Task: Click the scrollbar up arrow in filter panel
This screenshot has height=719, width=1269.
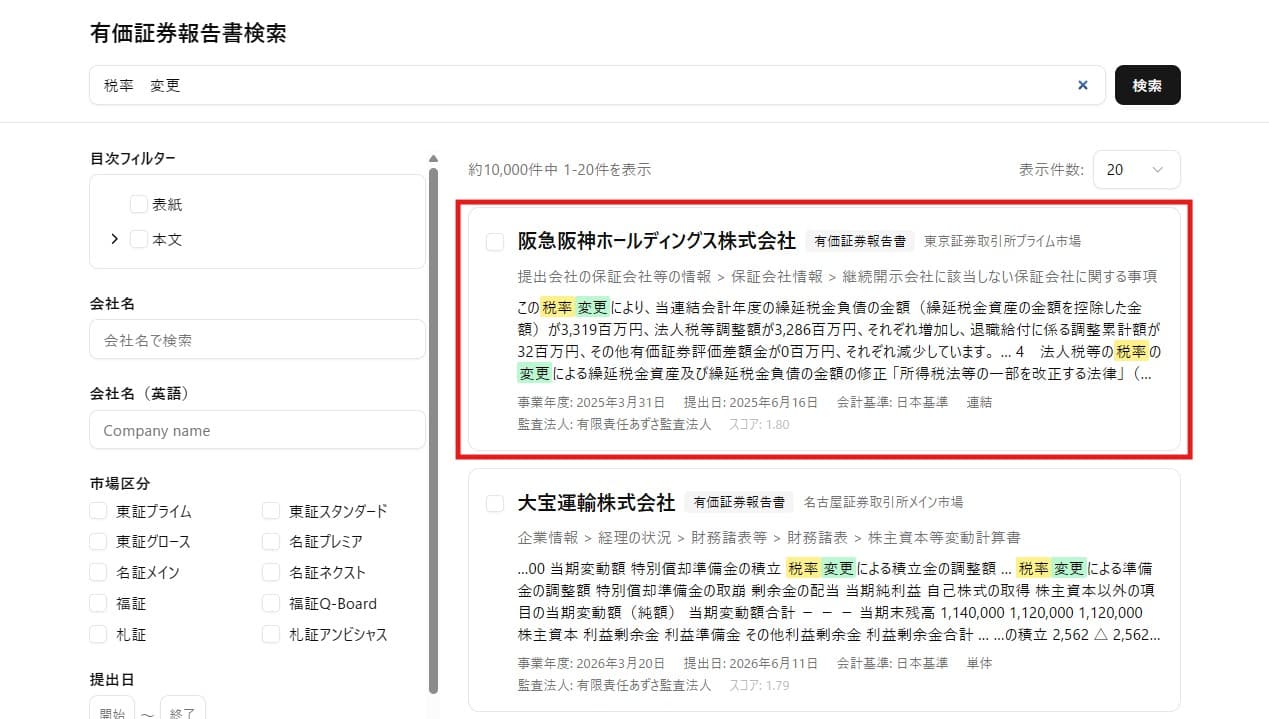Action: (x=433, y=158)
